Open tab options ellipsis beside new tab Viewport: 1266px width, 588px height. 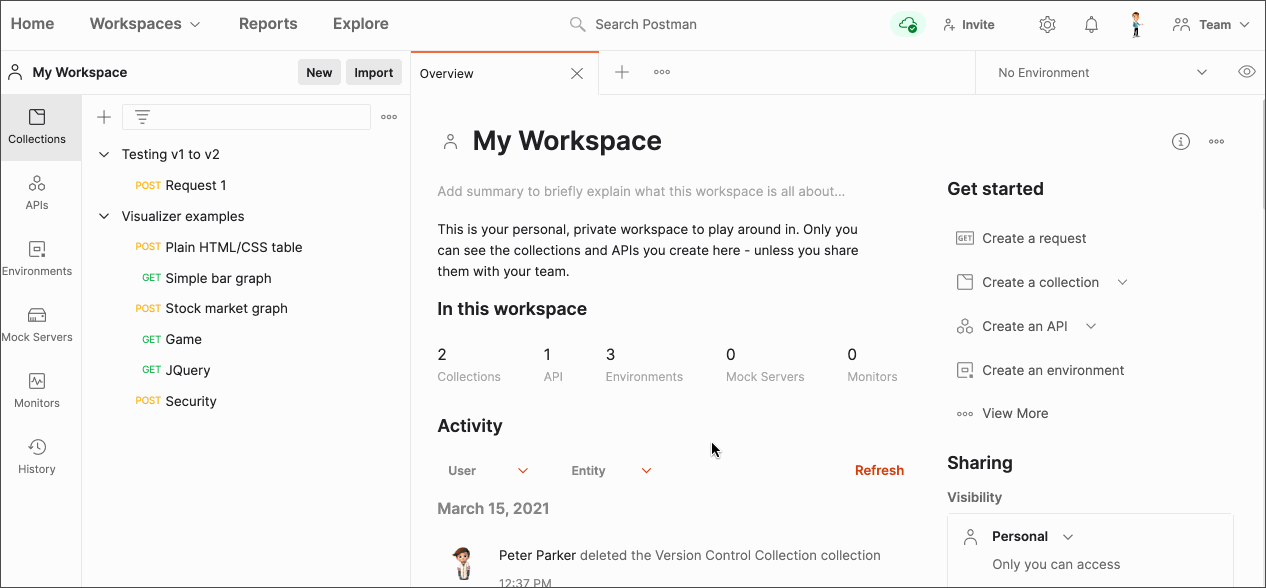662,72
